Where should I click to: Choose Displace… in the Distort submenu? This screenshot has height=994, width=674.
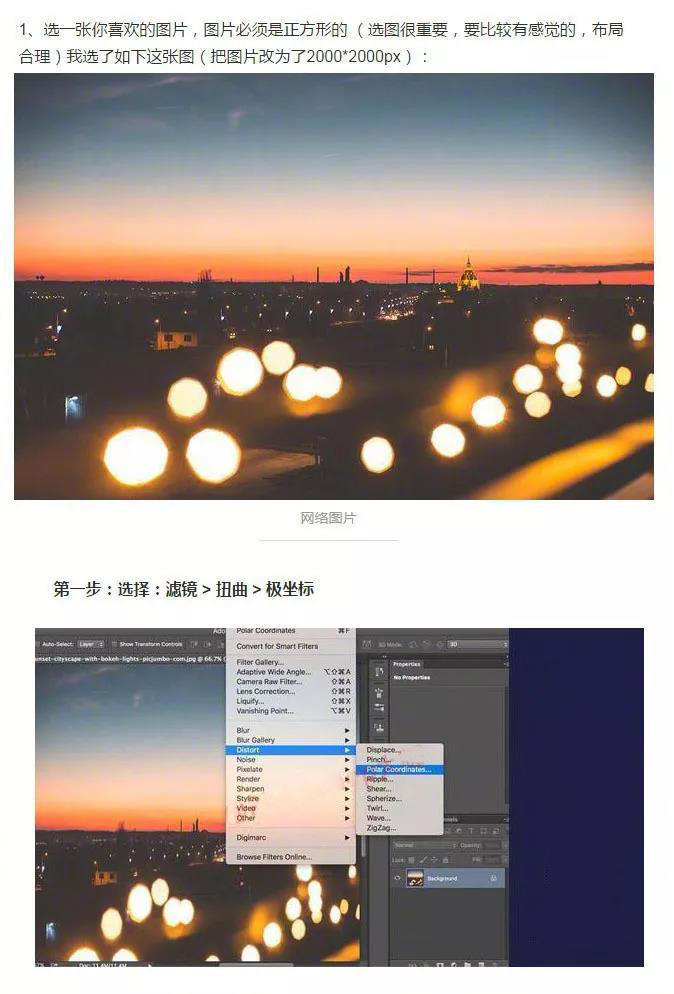pyautogui.click(x=399, y=750)
